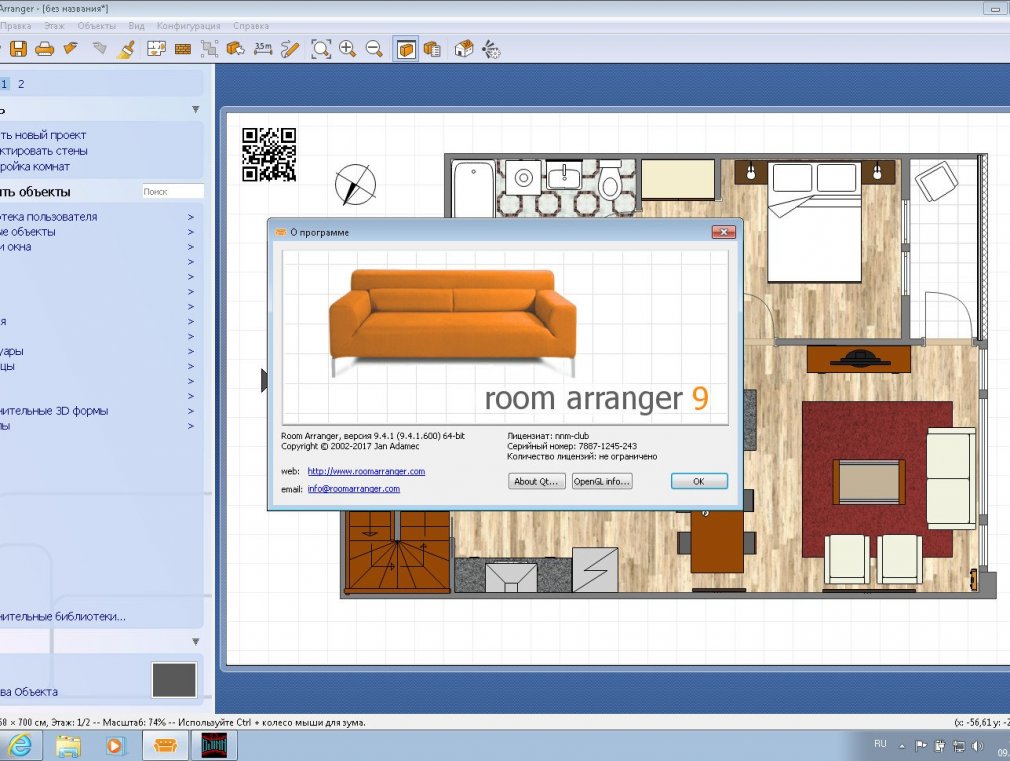Open the Этаж menu
The width and height of the screenshot is (1010, 761).
pos(54,26)
